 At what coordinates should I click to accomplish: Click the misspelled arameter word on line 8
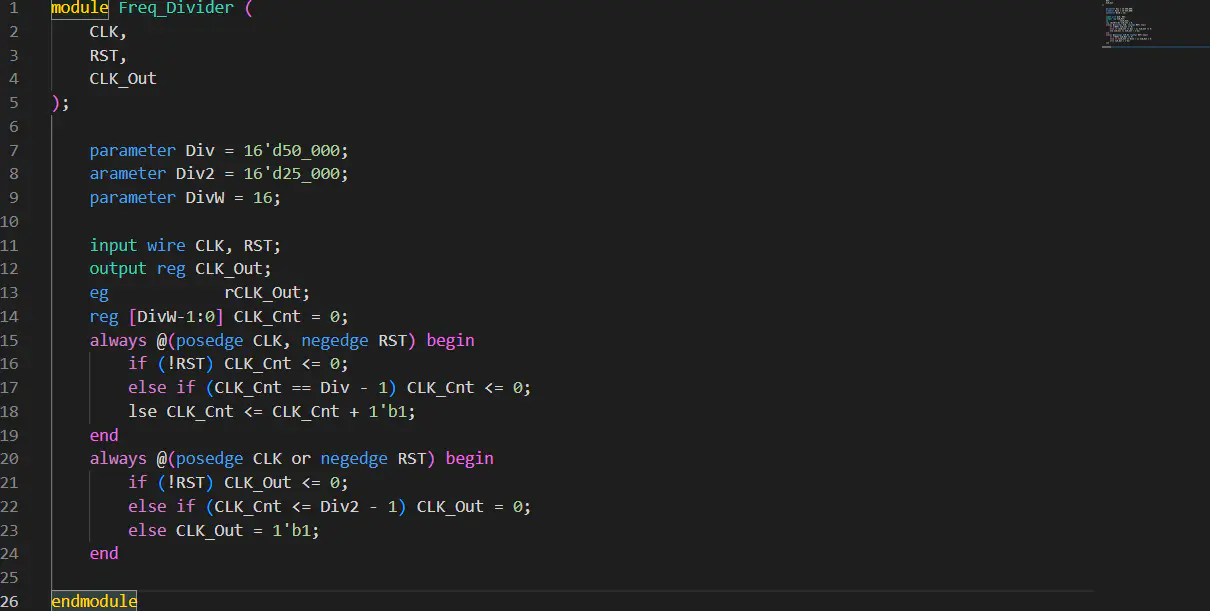(127, 173)
